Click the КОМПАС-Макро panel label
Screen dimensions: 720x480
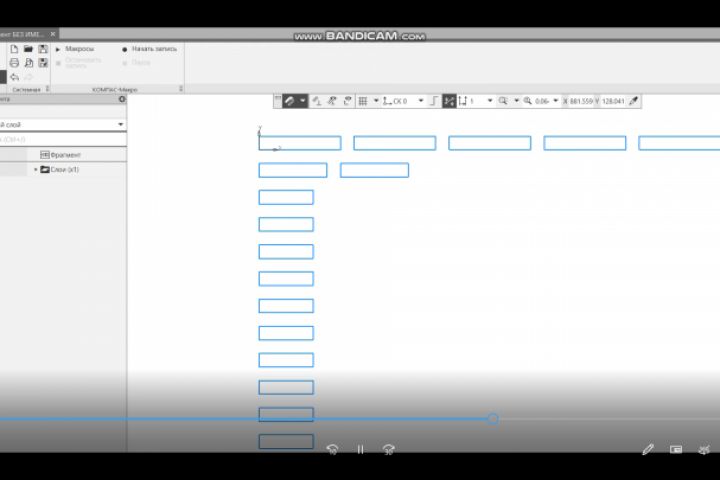point(115,89)
